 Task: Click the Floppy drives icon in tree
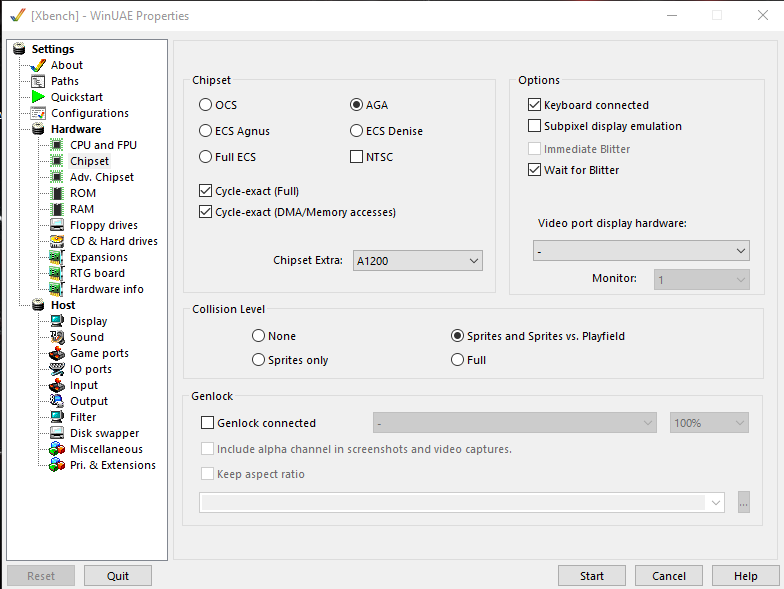click(57, 225)
